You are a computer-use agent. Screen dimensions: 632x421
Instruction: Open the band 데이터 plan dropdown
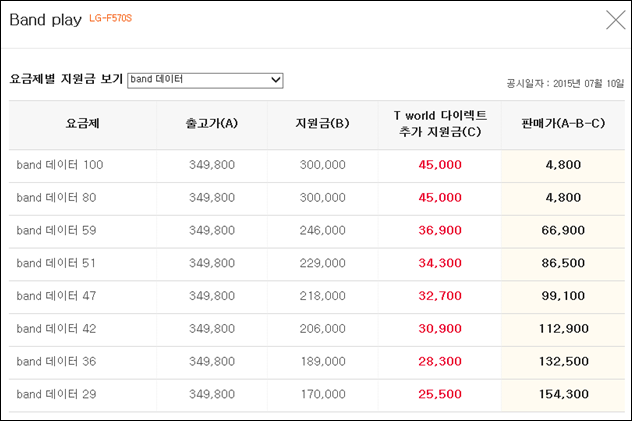(205, 80)
